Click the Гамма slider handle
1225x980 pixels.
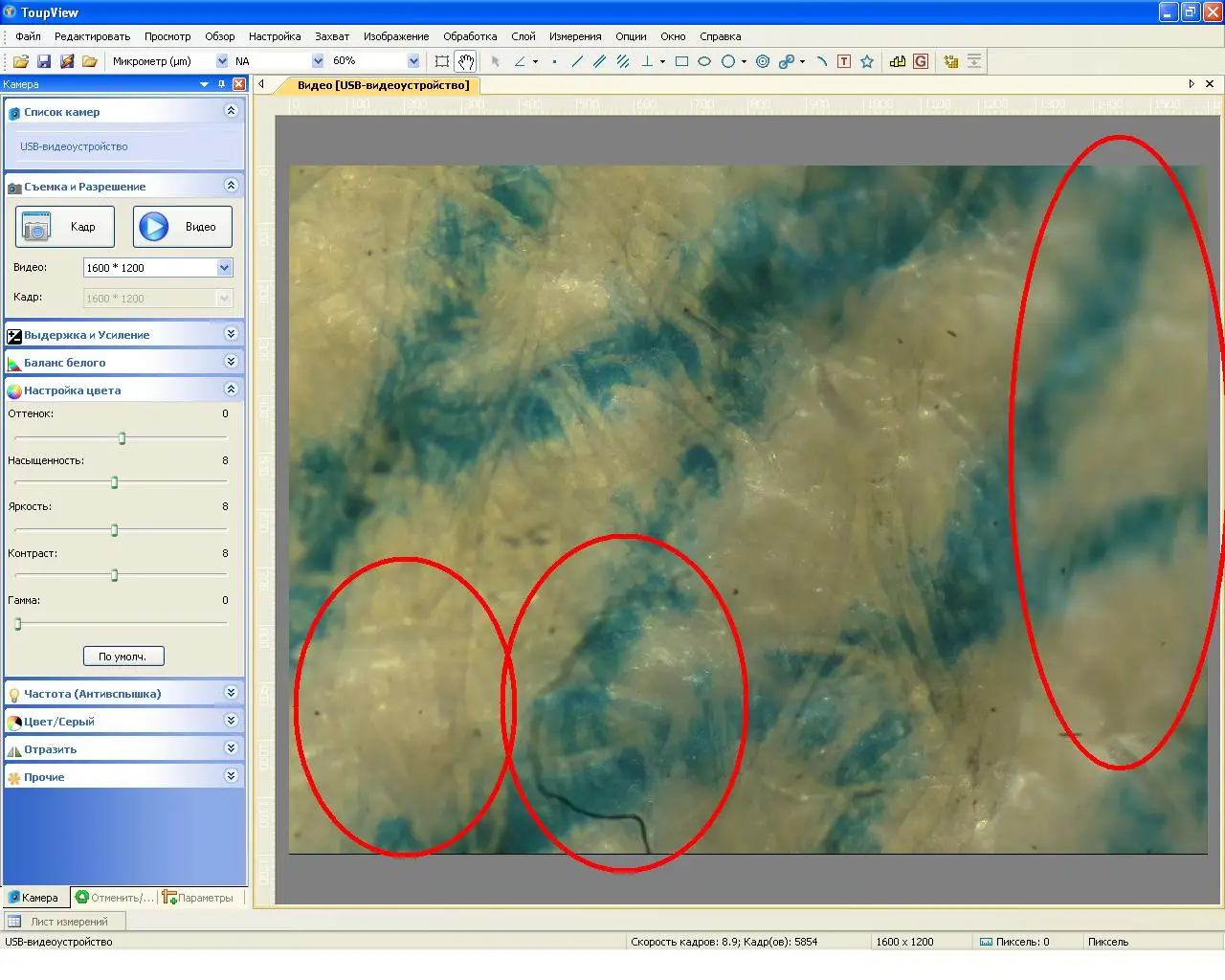pos(17,623)
